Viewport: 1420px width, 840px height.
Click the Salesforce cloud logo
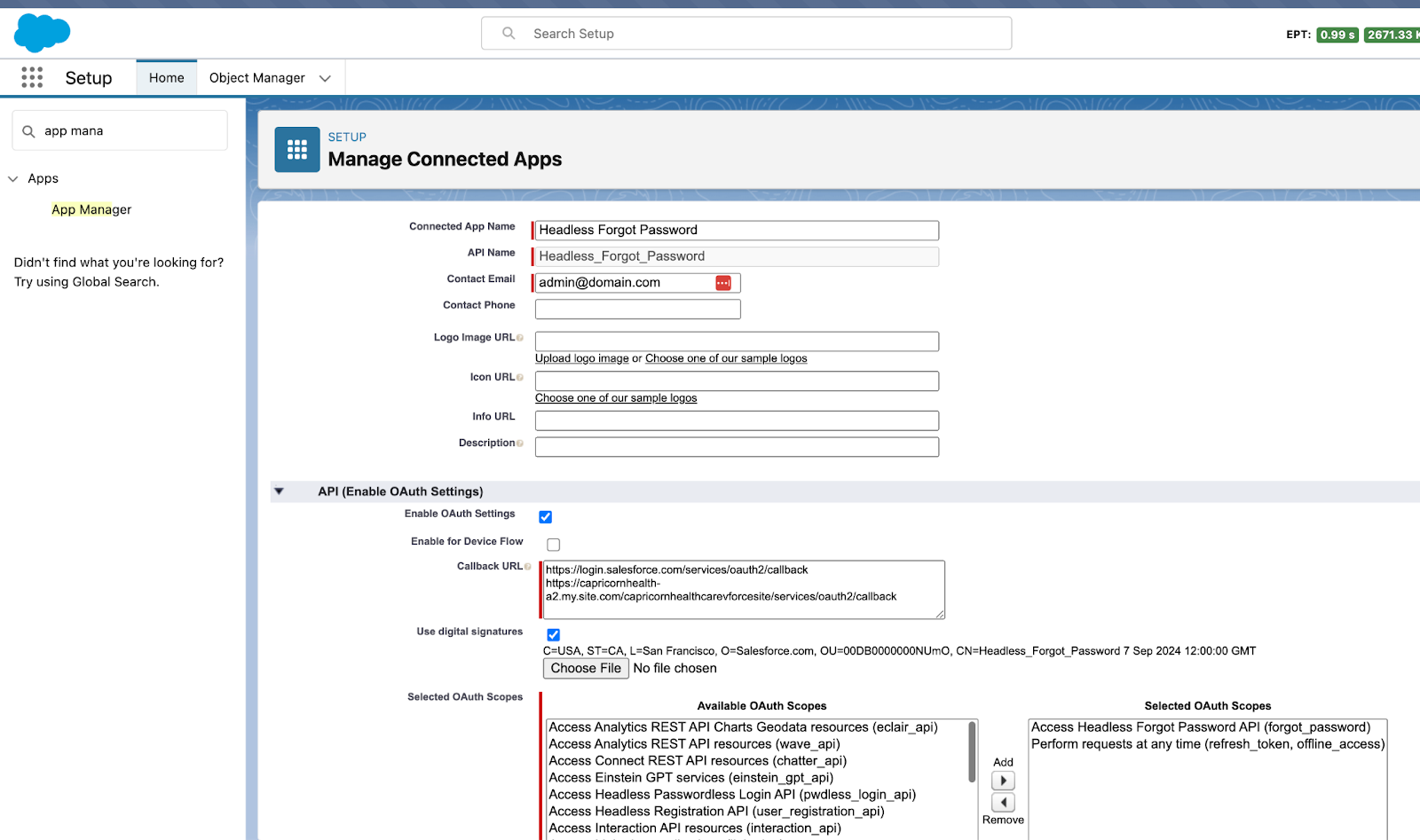tap(41, 32)
